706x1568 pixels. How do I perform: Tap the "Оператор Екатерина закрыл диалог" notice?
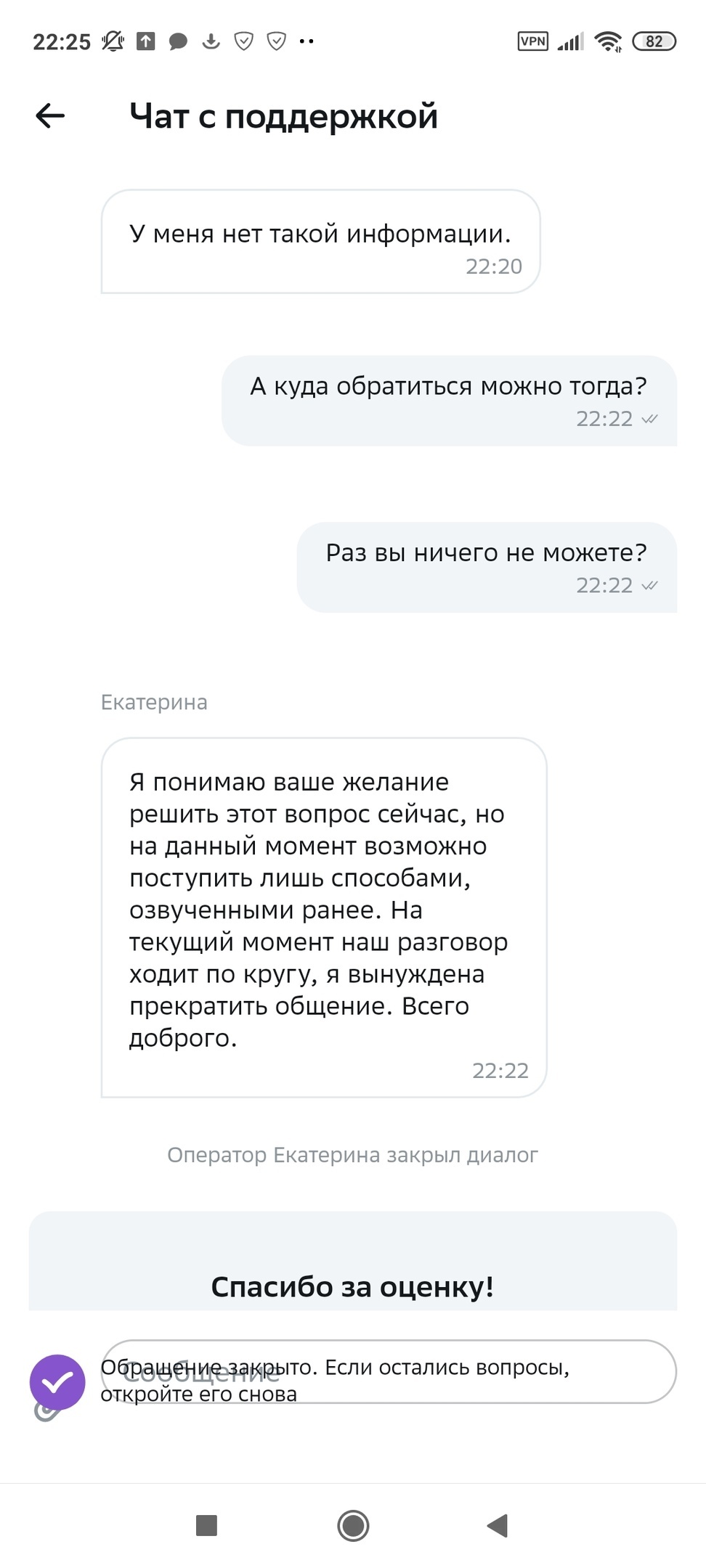[x=353, y=1155]
